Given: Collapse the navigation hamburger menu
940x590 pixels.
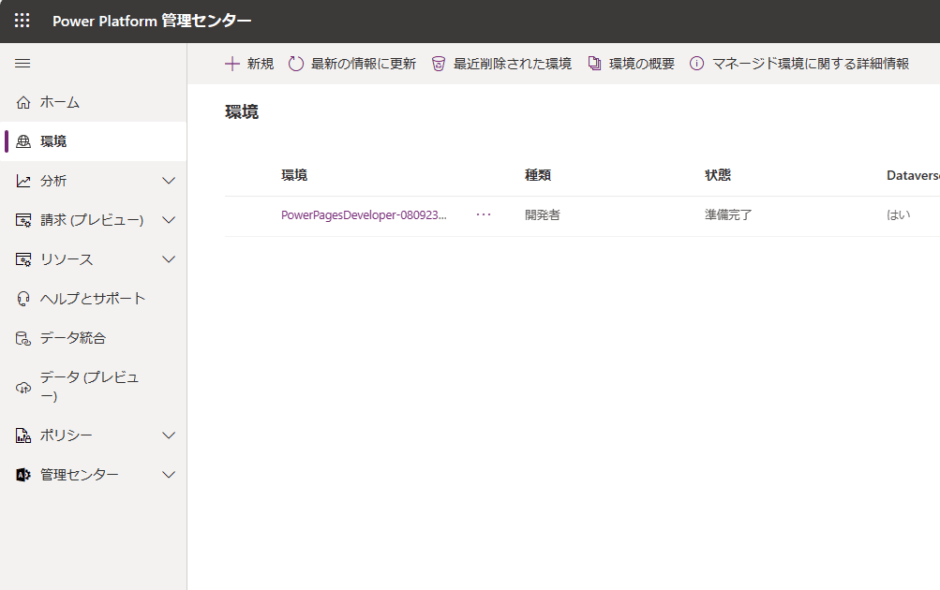Looking at the screenshot, I should tap(22, 63).
